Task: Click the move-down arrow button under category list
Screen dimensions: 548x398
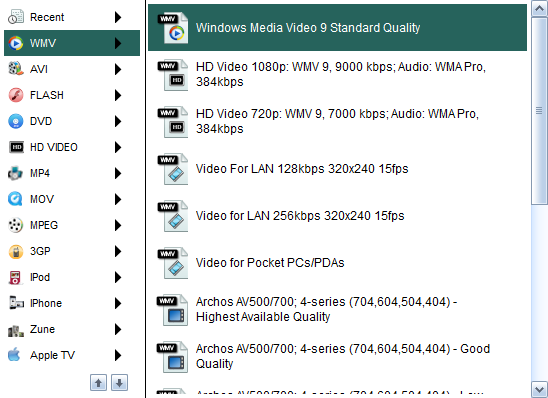Action: point(120,383)
